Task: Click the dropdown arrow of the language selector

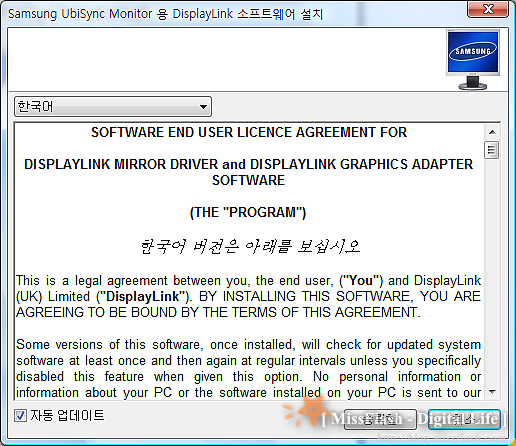Action: tap(203, 107)
